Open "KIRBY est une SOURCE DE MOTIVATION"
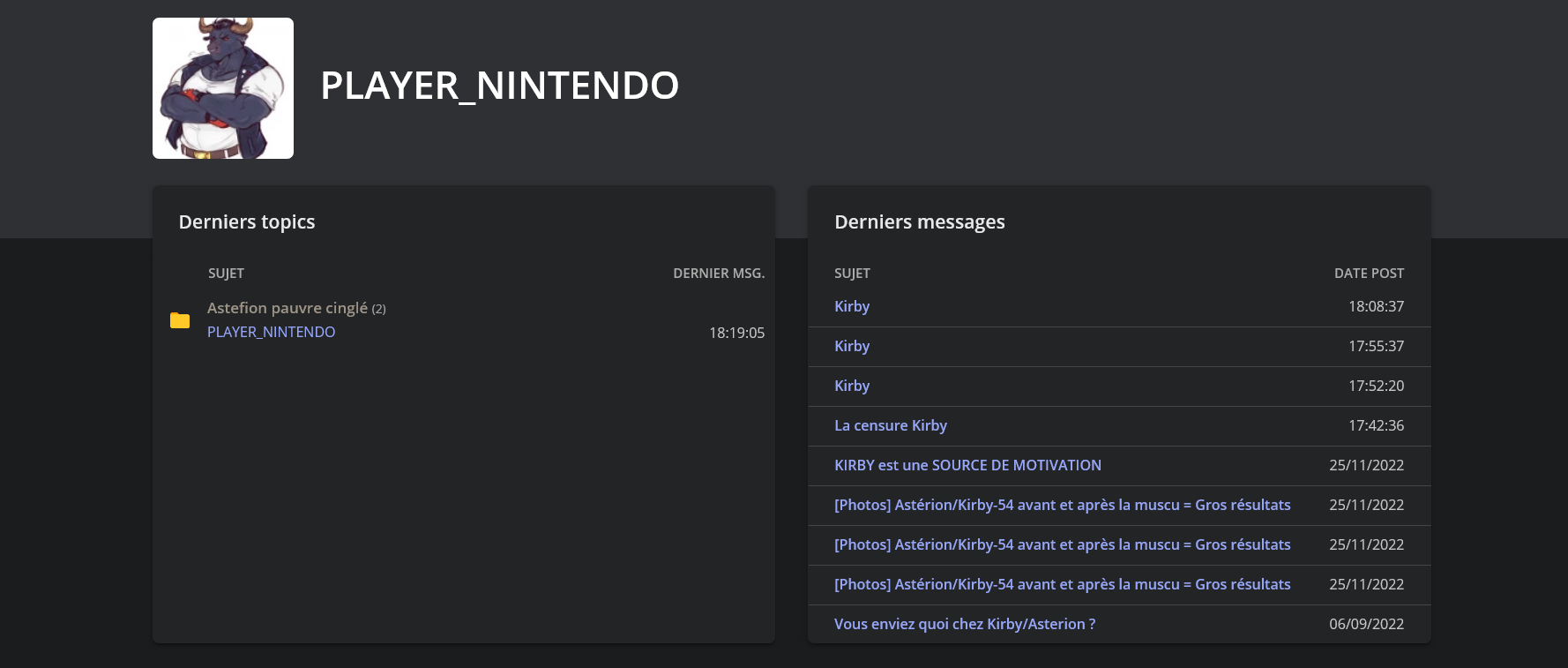The height and width of the screenshot is (668, 1568). (x=967, y=465)
